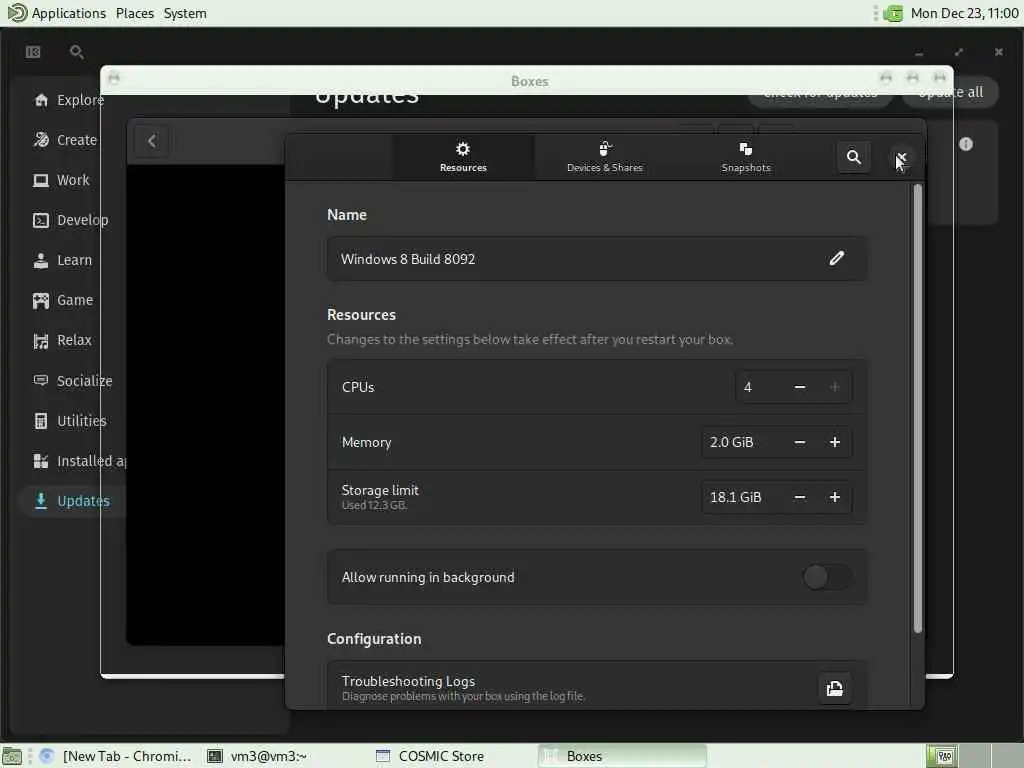Switch to the Resources tab

pyautogui.click(x=463, y=157)
